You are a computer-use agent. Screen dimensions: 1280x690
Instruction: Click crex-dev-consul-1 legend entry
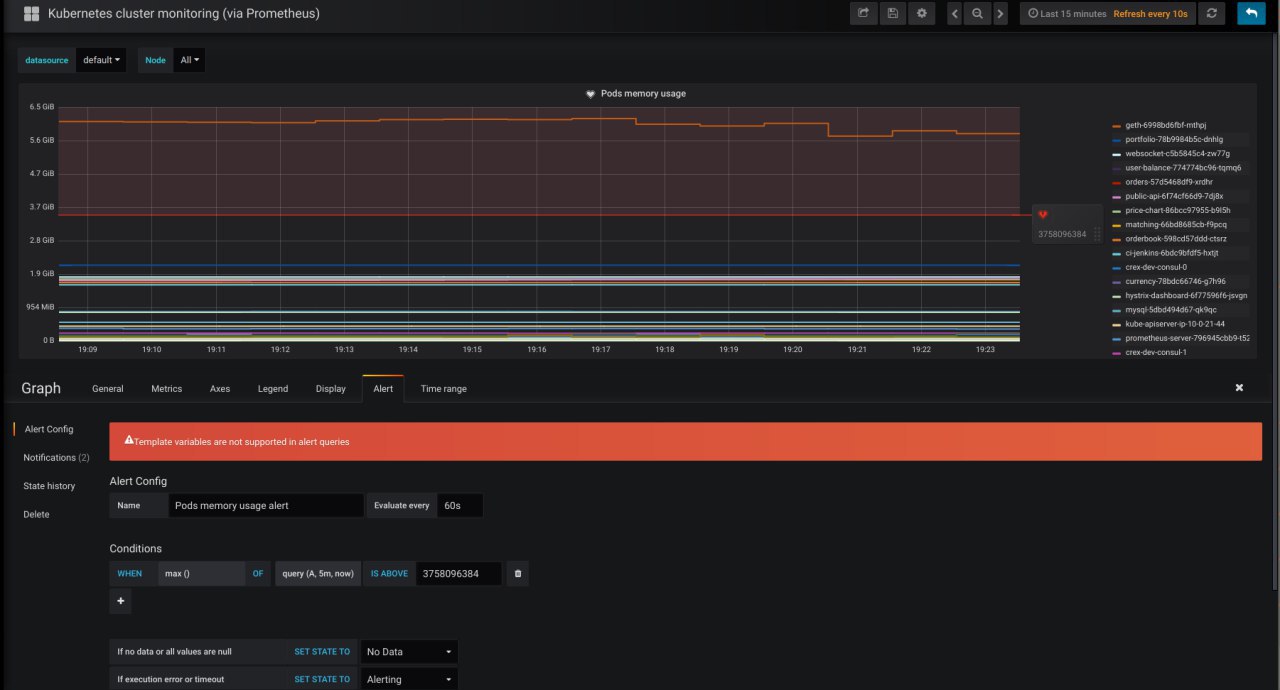pyautogui.click(x=1155, y=353)
